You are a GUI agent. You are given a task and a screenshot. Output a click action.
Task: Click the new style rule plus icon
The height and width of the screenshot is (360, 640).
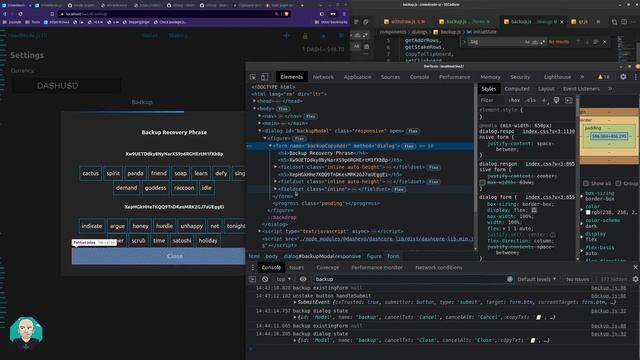[544, 100]
